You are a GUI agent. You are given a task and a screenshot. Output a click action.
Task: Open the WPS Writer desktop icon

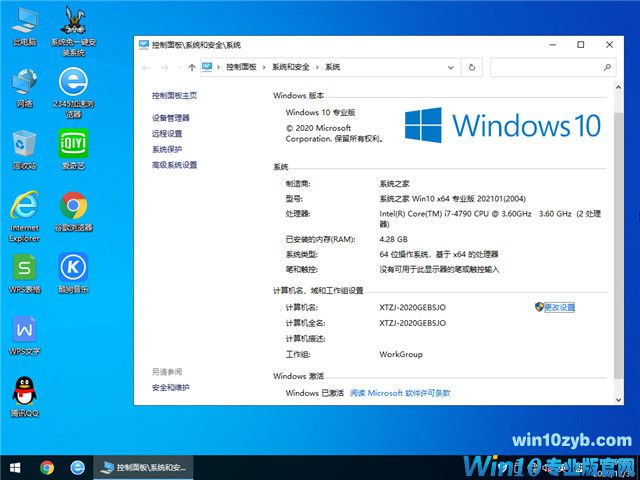(24, 336)
